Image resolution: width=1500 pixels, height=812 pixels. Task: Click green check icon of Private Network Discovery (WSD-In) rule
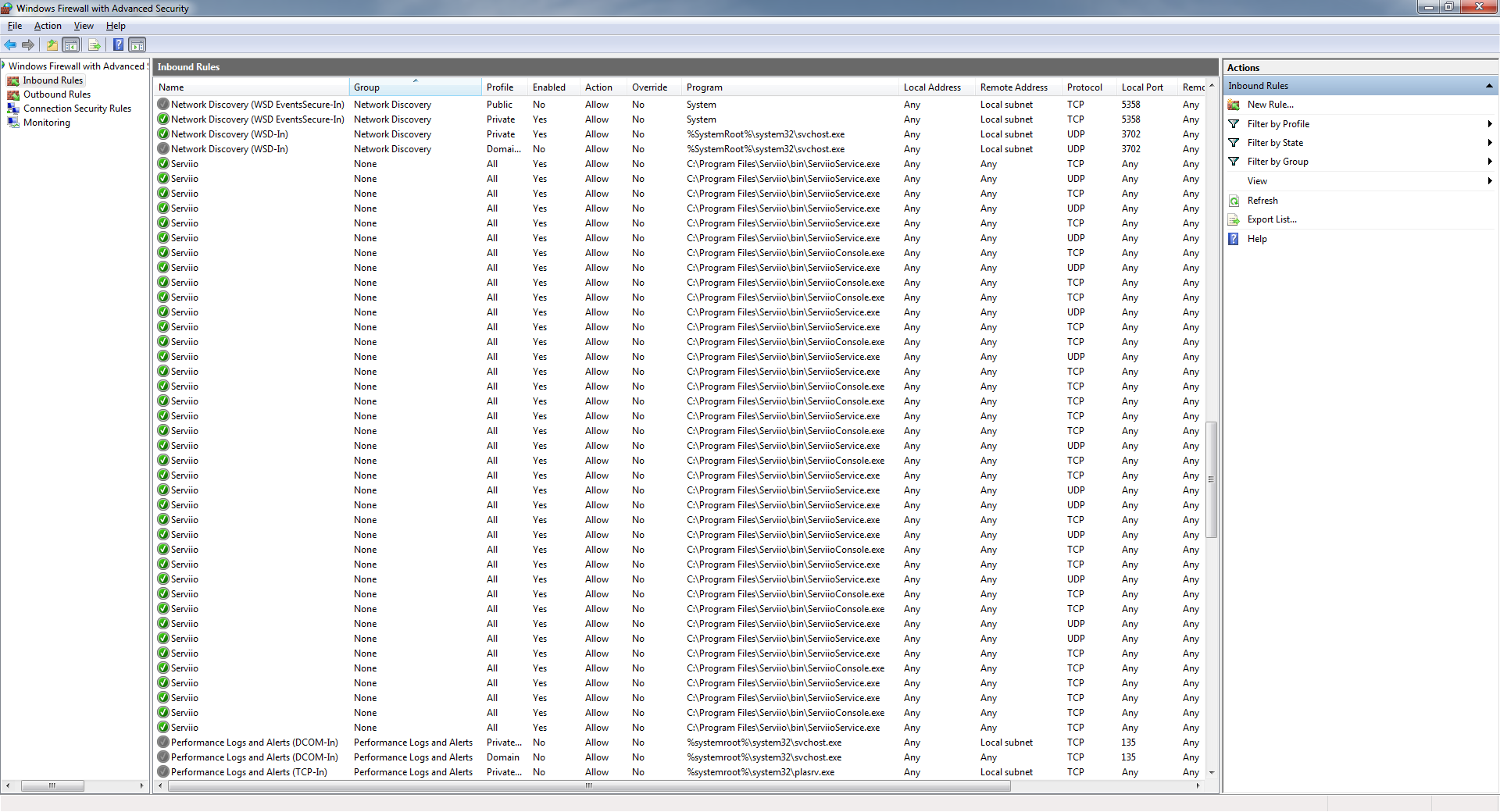click(163, 134)
